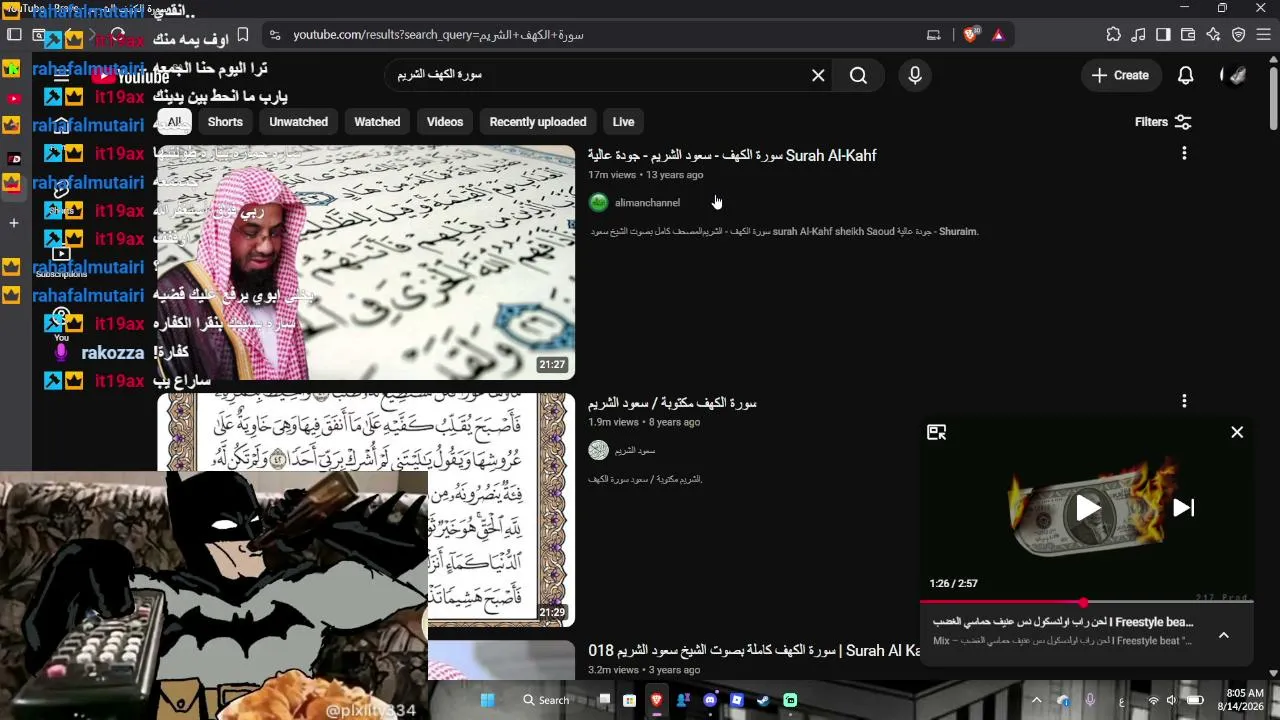Click the taskbar Search box
This screenshot has height=720, width=1280.
tap(546, 700)
